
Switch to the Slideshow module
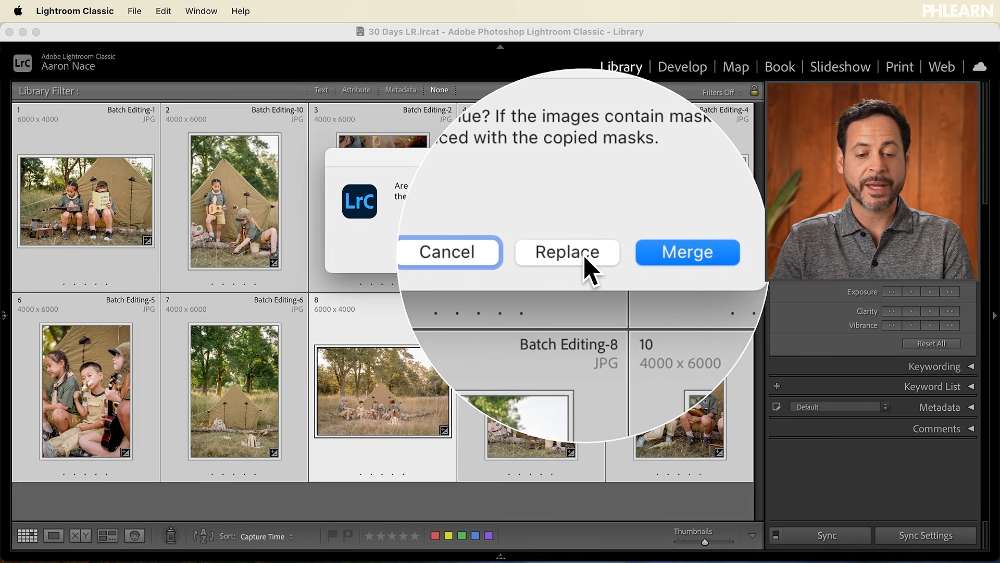point(840,67)
